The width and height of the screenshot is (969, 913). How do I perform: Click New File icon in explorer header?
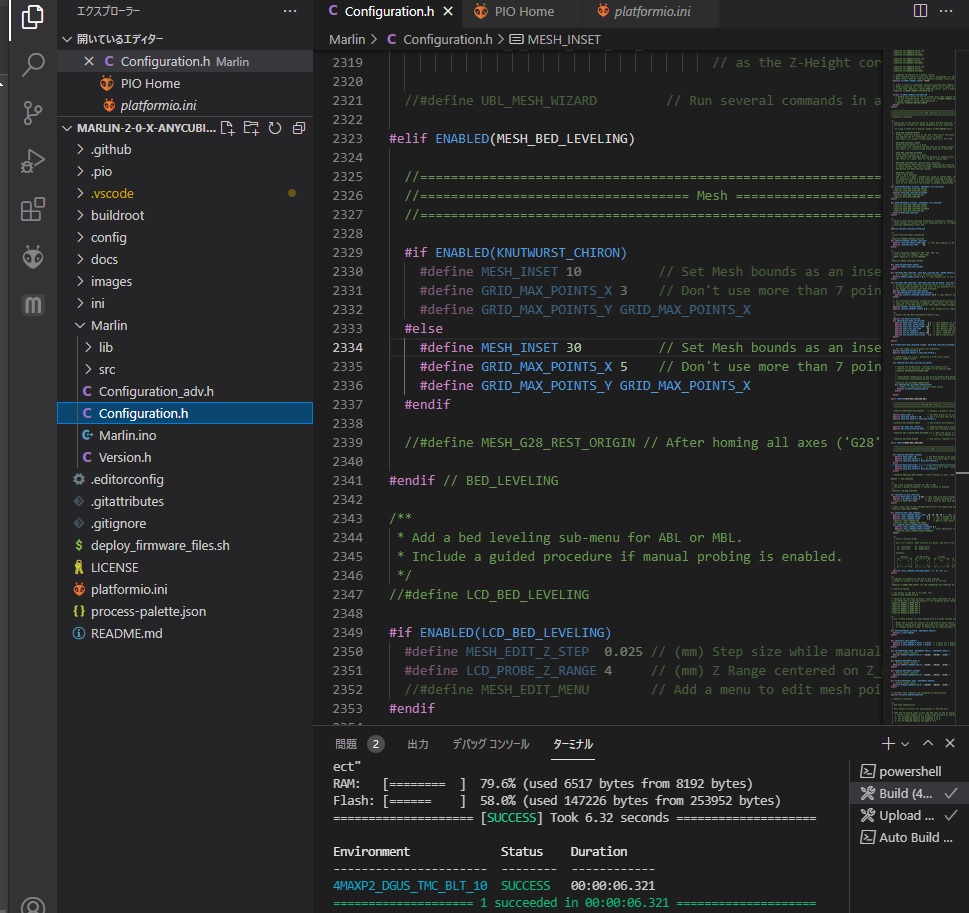tap(227, 128)
